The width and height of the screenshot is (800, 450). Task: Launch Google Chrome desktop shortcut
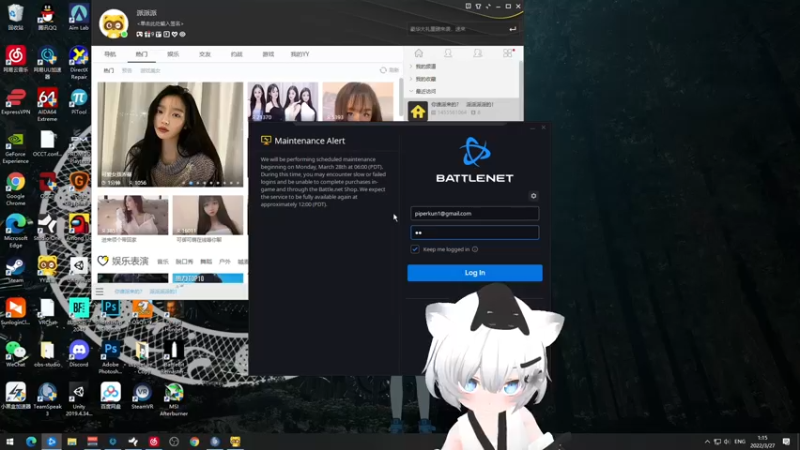[x=16, y=189]
